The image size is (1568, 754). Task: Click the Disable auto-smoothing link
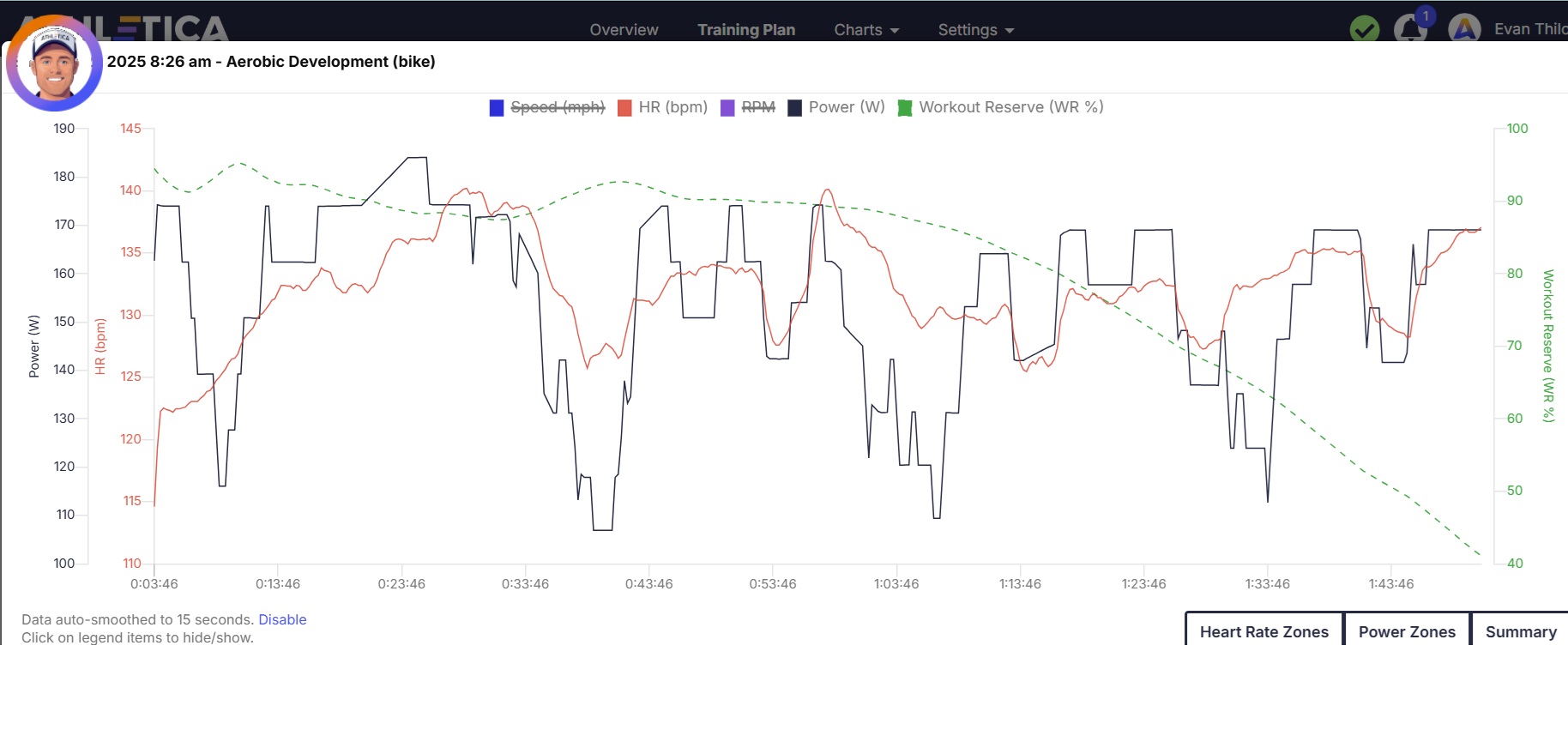[282, 619]
